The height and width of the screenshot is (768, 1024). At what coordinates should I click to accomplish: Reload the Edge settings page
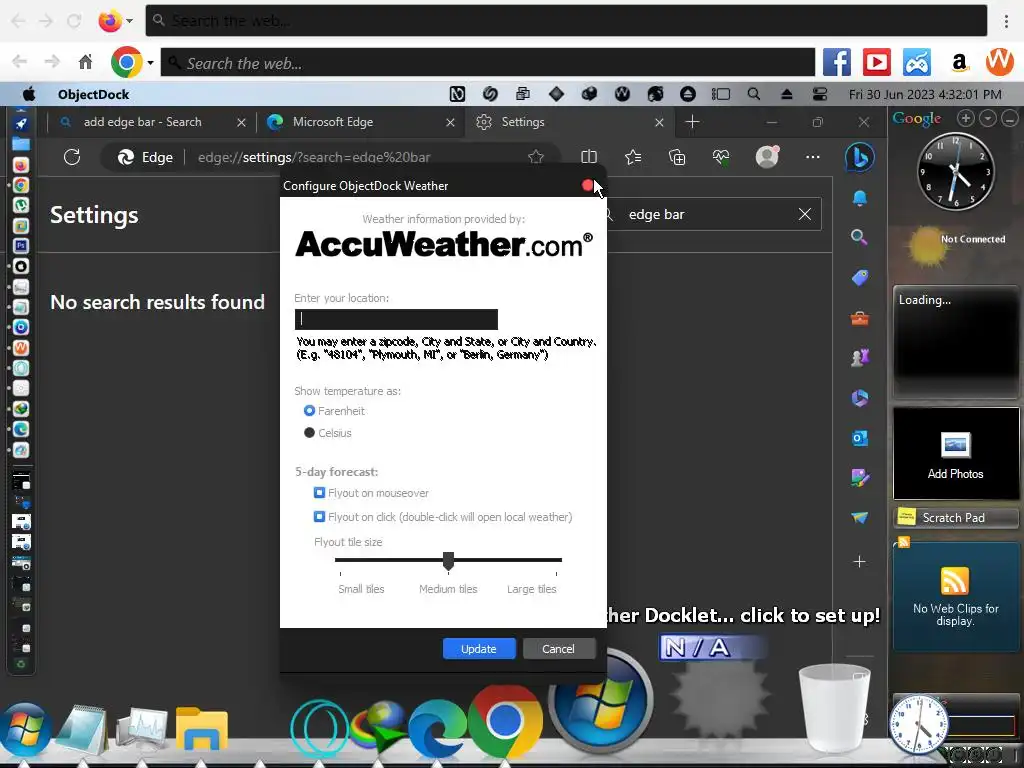pos(72,157)
